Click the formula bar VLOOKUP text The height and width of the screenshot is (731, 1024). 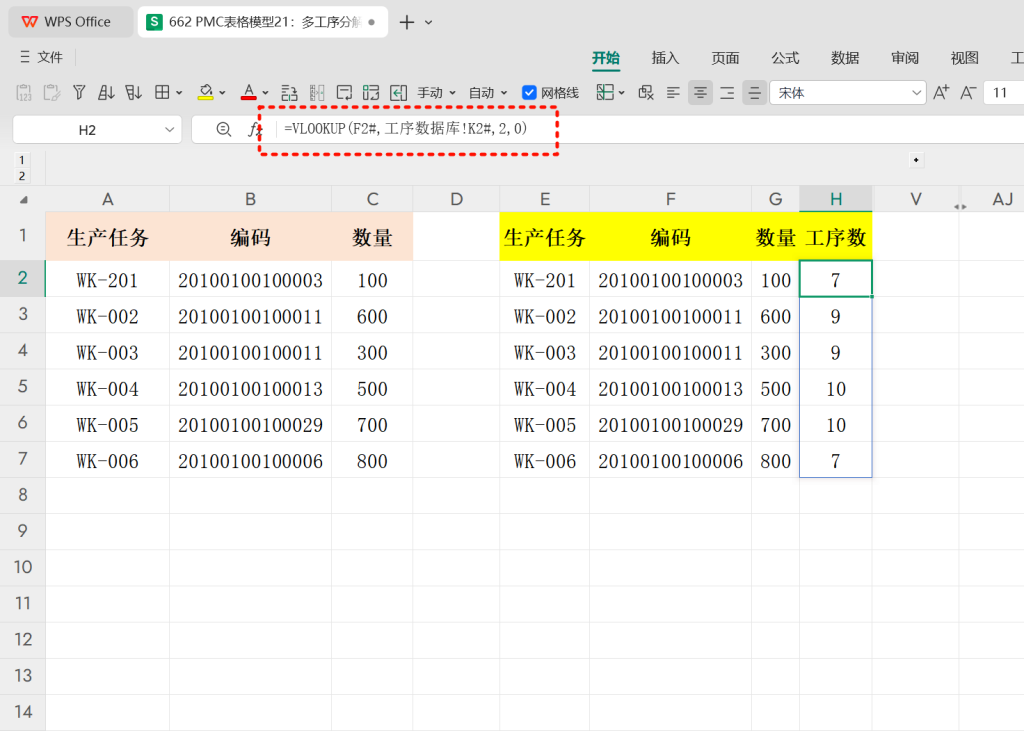(x=406, y=129)
